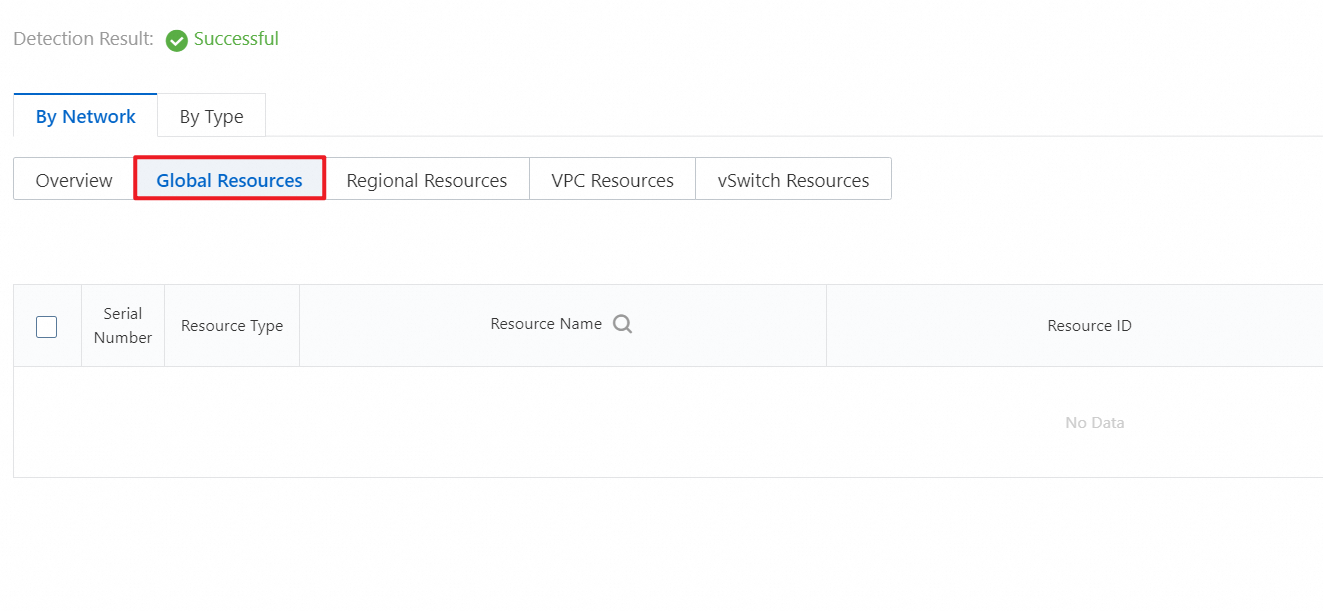Click the Successful status text
The height and width of the screenshot is (611, 1323).
tap(236, 39)
